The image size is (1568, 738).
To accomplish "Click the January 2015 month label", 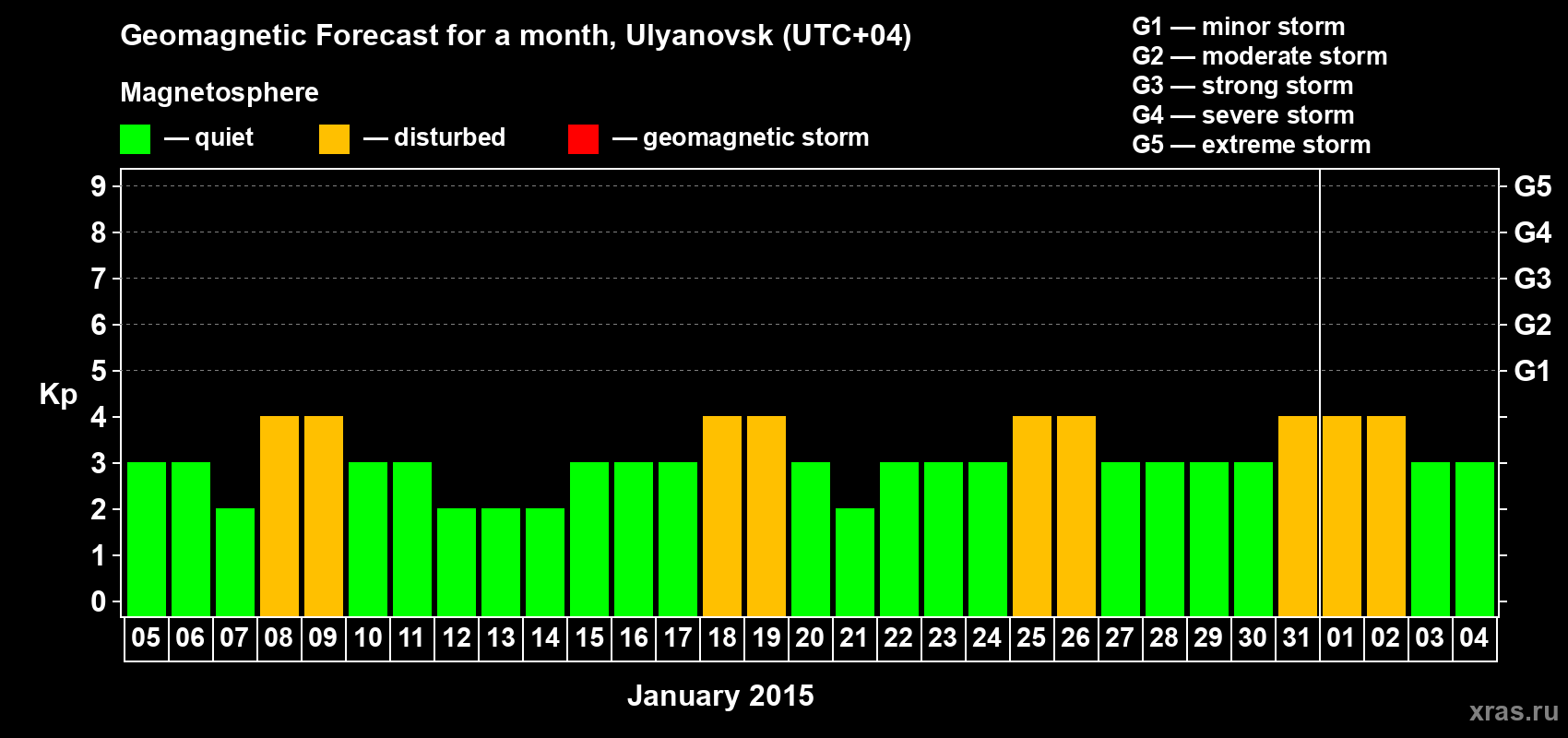I will point(720,696).
